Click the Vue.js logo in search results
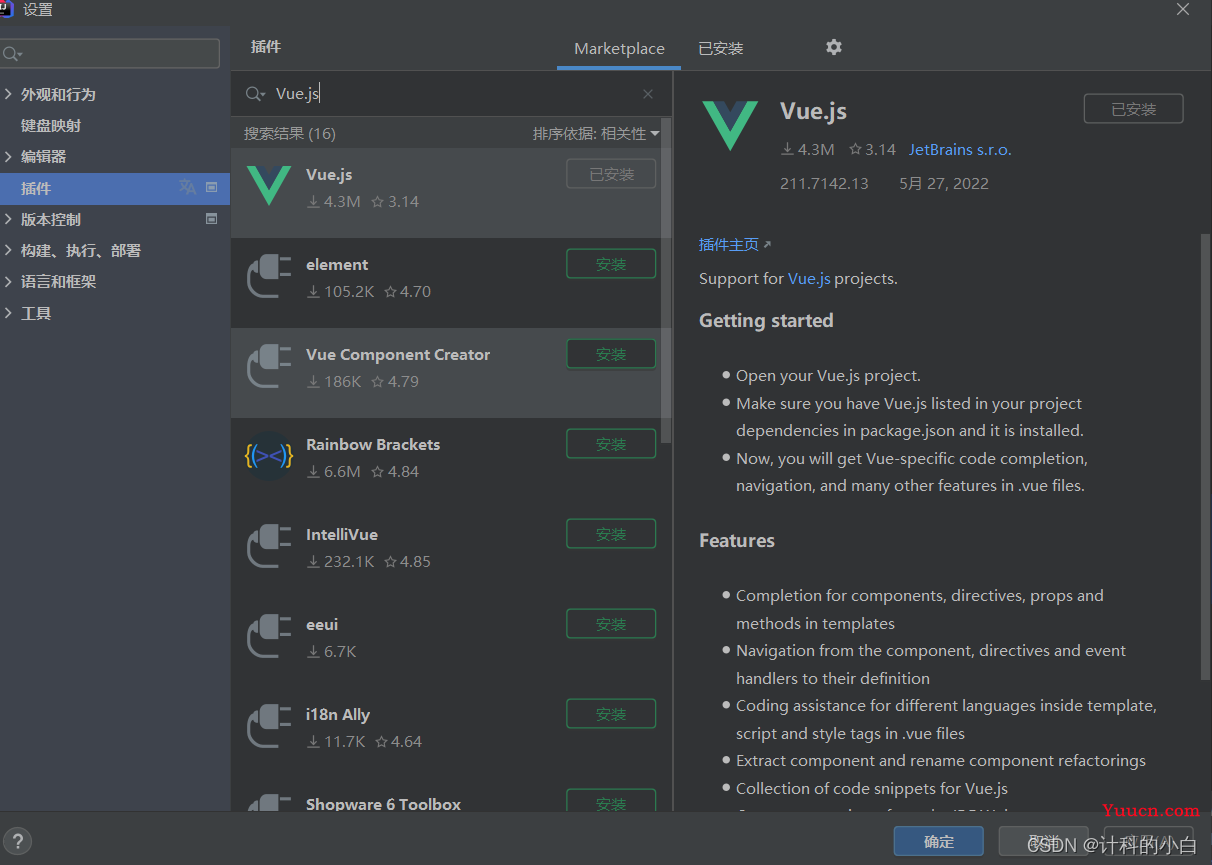 coord(268,186)
